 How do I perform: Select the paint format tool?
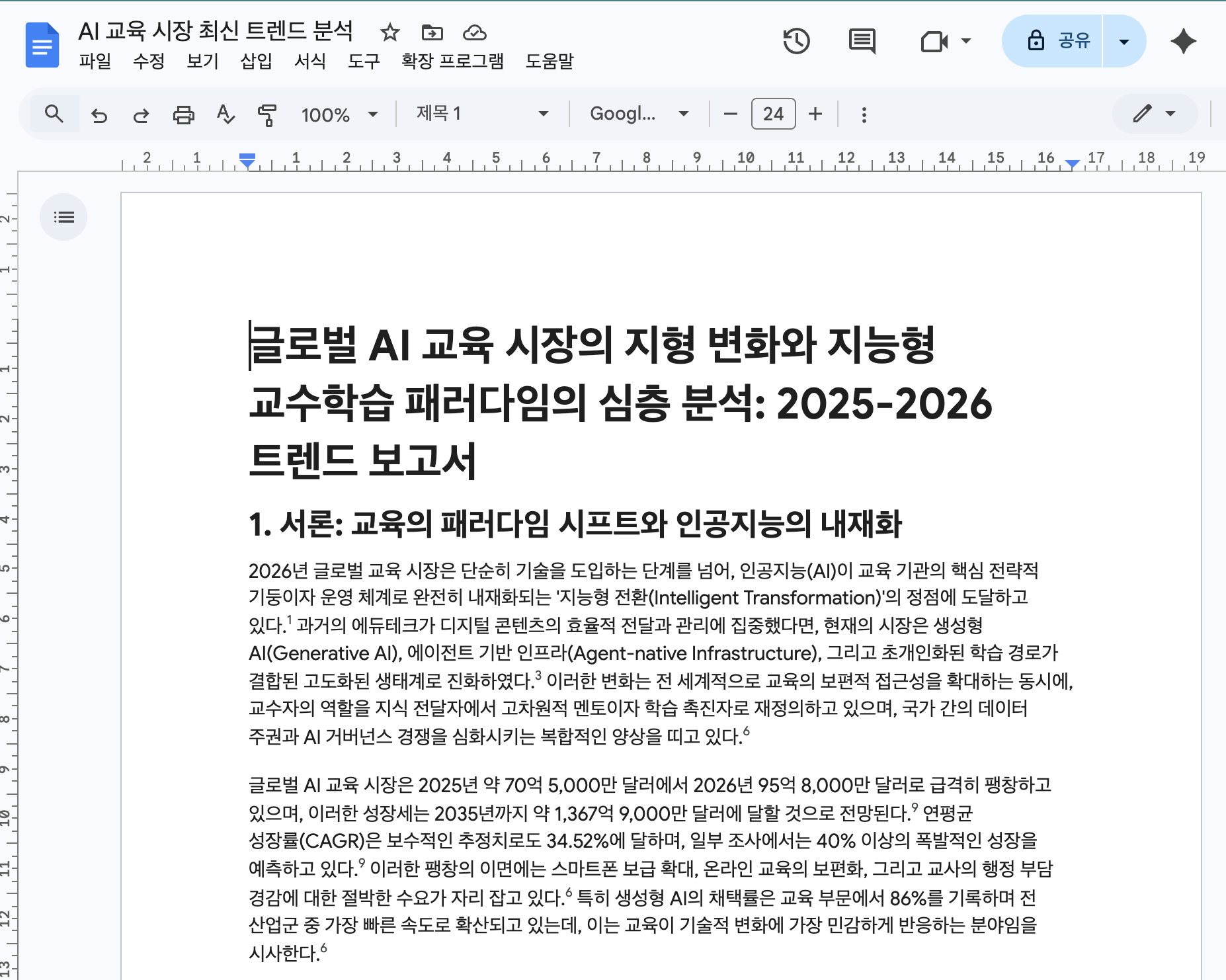pos(268,113)
